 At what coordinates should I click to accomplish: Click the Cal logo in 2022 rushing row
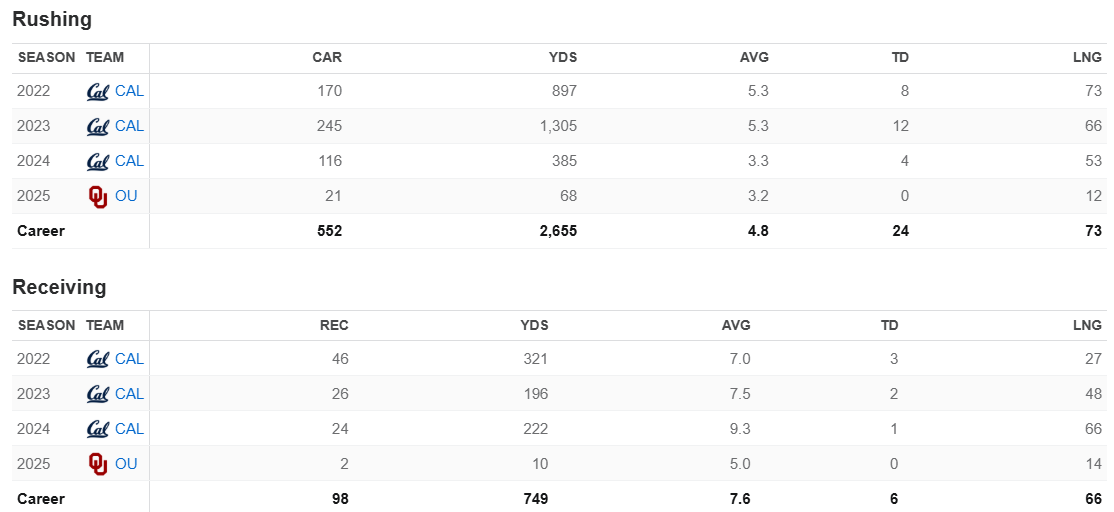pos(98,91)
